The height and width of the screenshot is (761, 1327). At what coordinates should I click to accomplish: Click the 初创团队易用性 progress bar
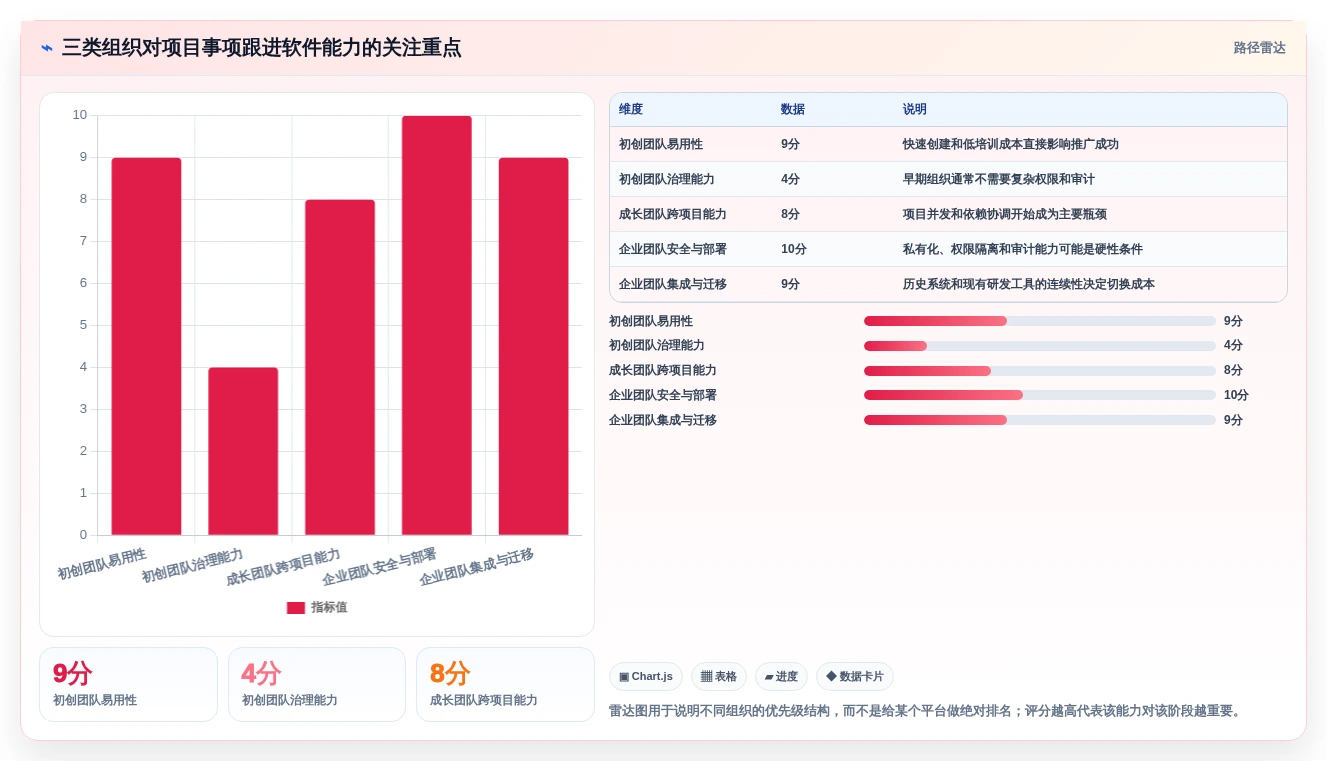(x=1040, y=321)
